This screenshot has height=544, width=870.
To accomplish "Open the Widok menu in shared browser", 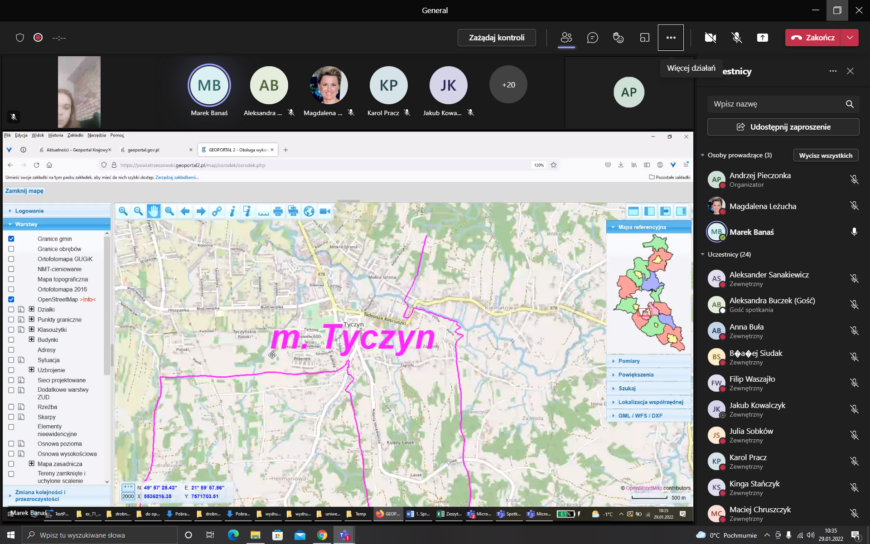I will 38,135.
